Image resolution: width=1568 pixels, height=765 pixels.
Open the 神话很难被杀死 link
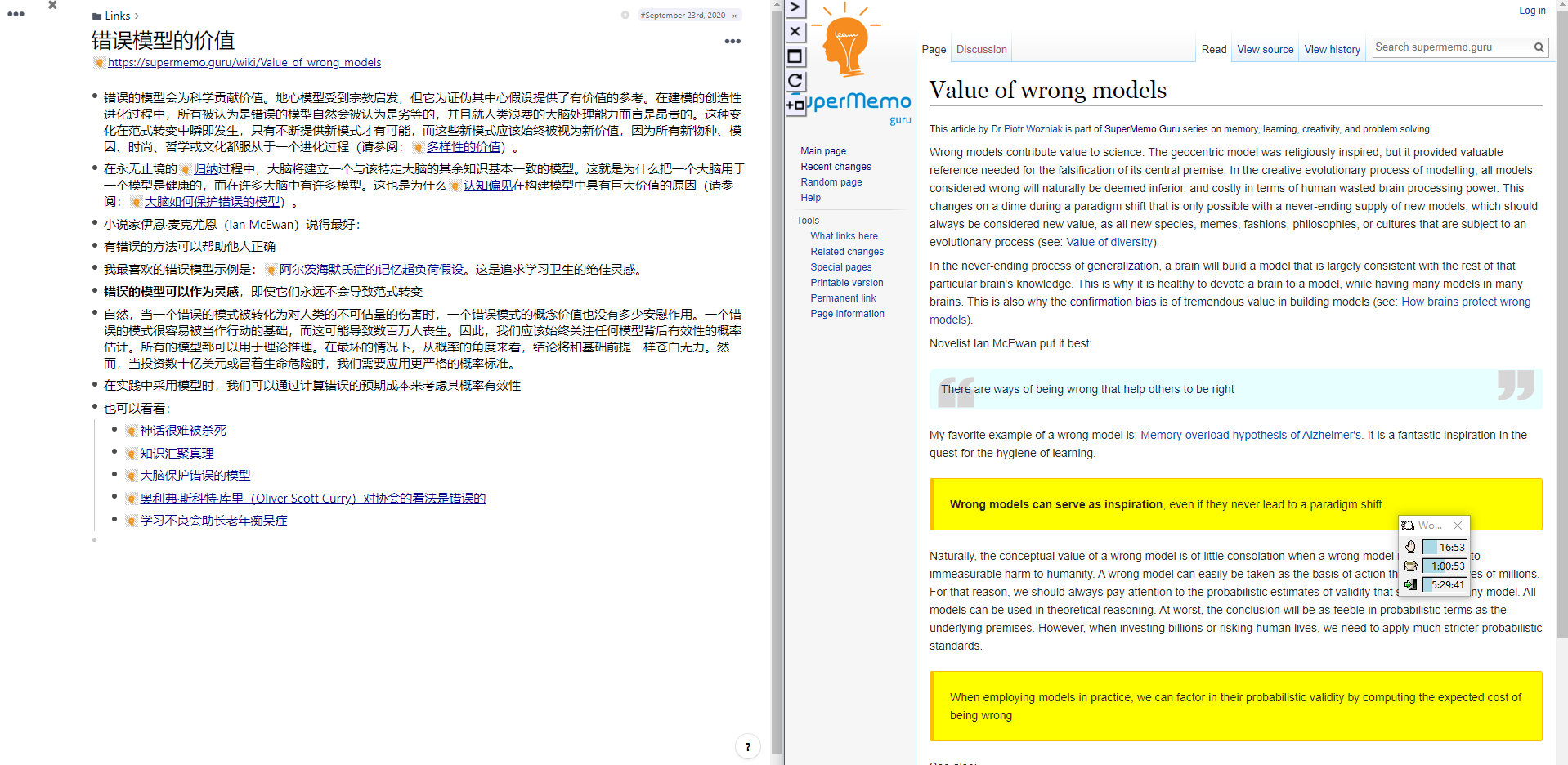tap(183, 431)
